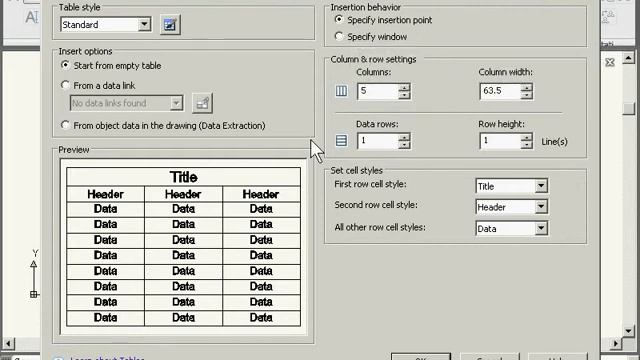Viewport: 640px width, 360px height.
Task: Click the Row height input field
Action: pos(500,141)
